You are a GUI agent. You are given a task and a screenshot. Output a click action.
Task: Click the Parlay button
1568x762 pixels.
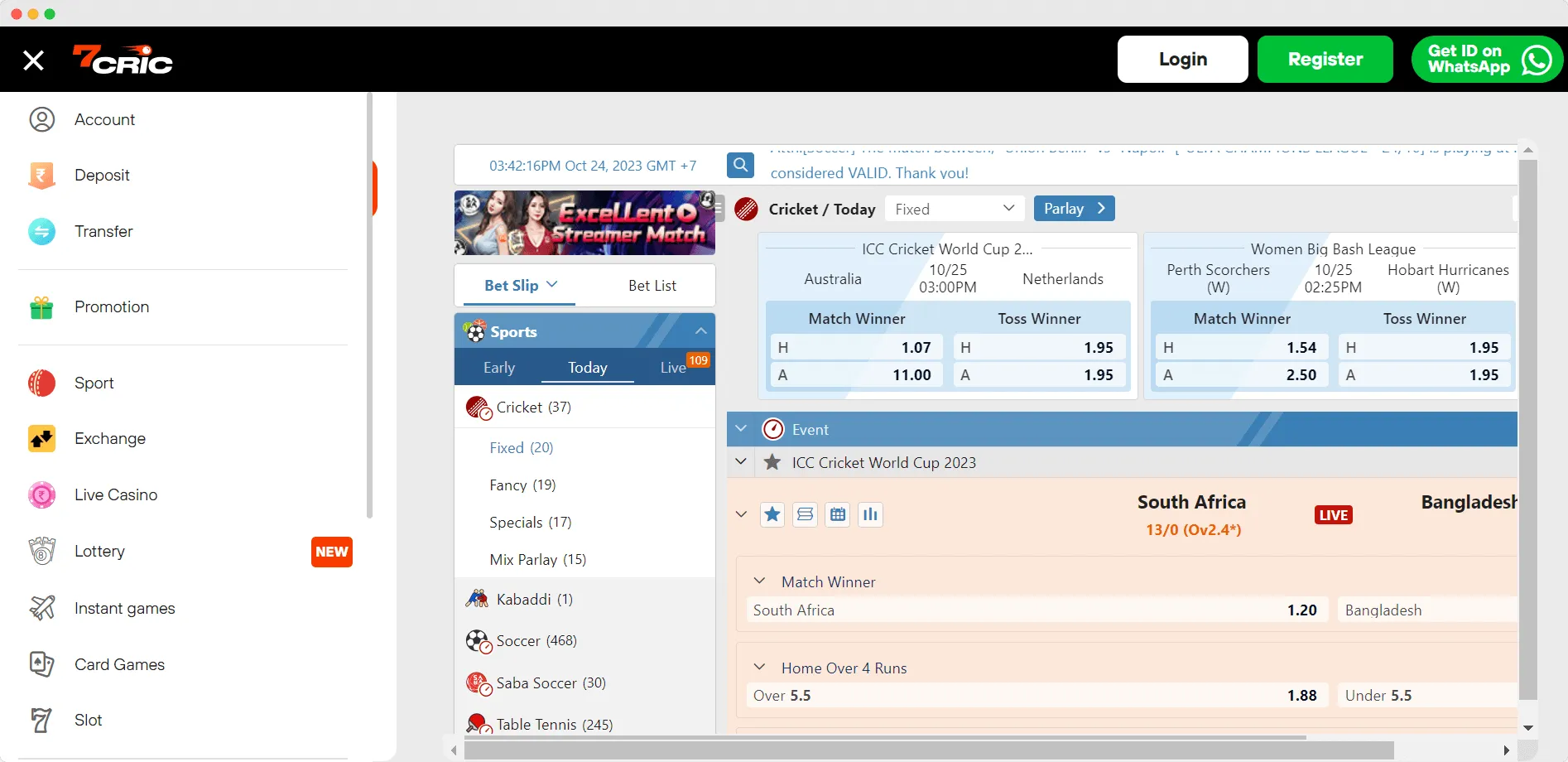[x=1075, y=209]
